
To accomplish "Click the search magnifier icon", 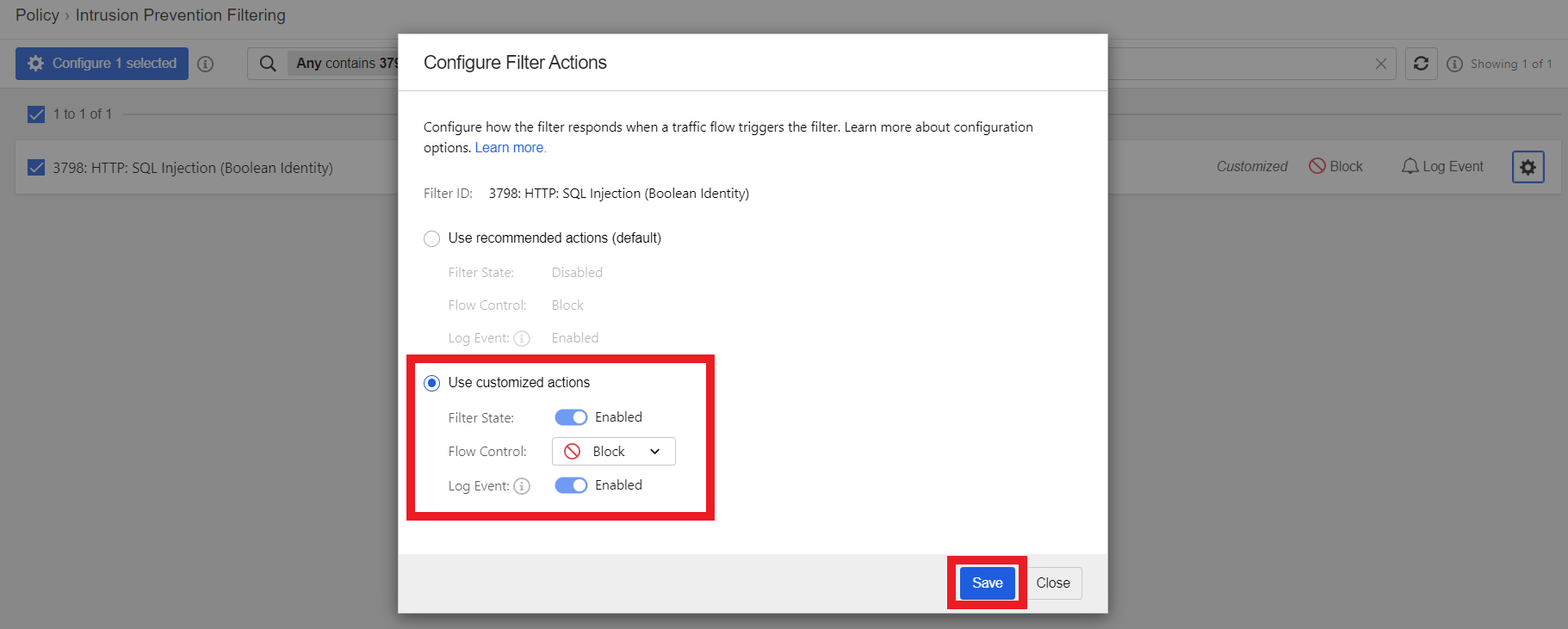I will click(268, 64).
